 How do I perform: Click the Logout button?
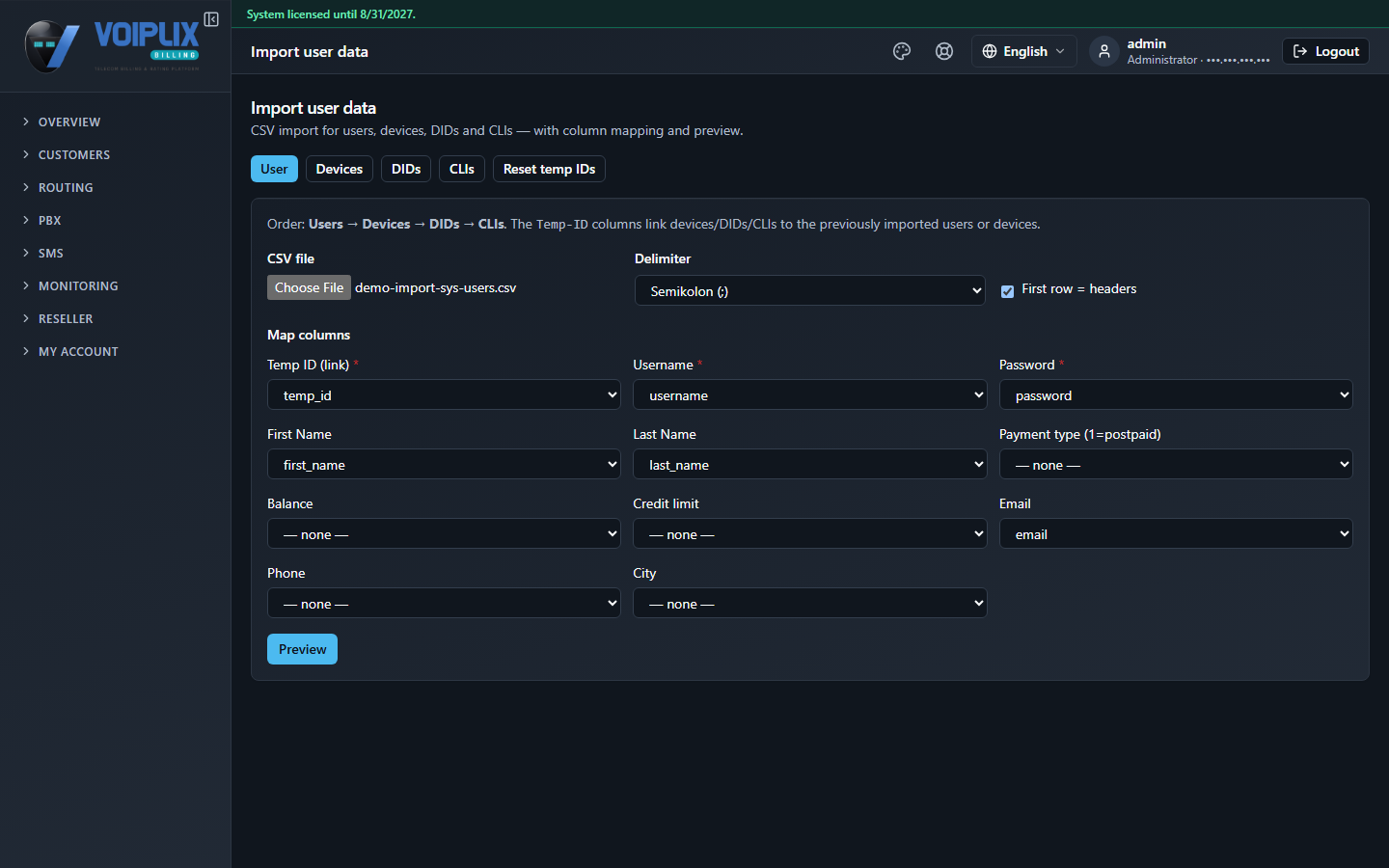click(x=1325, y=51)
